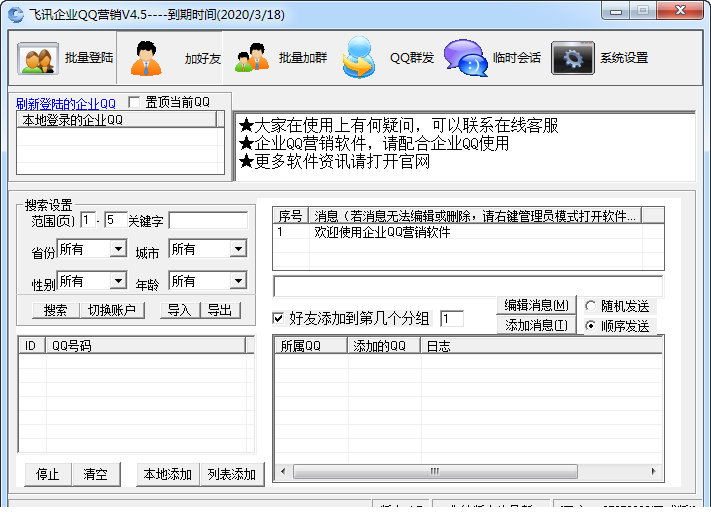Click the 加好友 orange person icon
This screenshot has height=530, width=711.
pyautogui.click(x=146, y=58)
